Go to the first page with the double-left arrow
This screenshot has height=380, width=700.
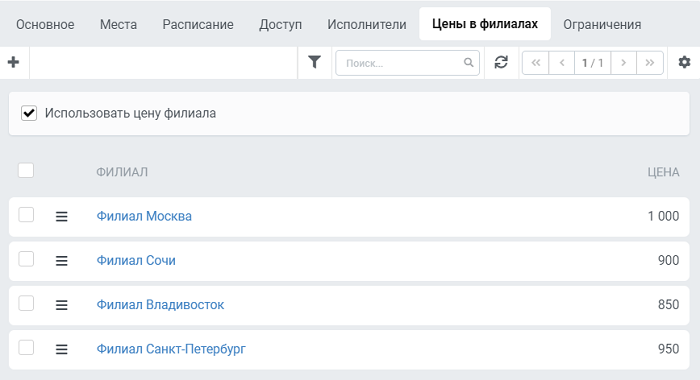click(x=536, y=63)
